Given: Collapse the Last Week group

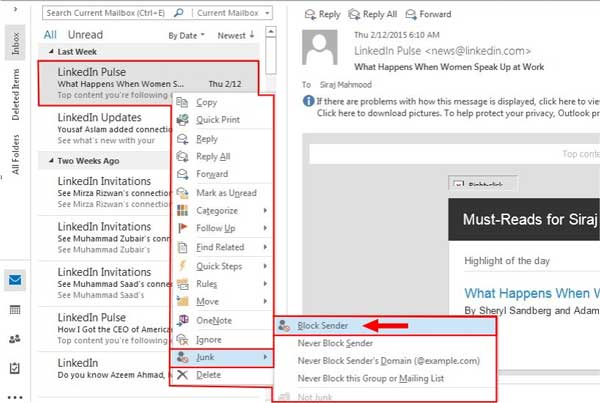Looking at the screenshot, I should tap(51, 51).
